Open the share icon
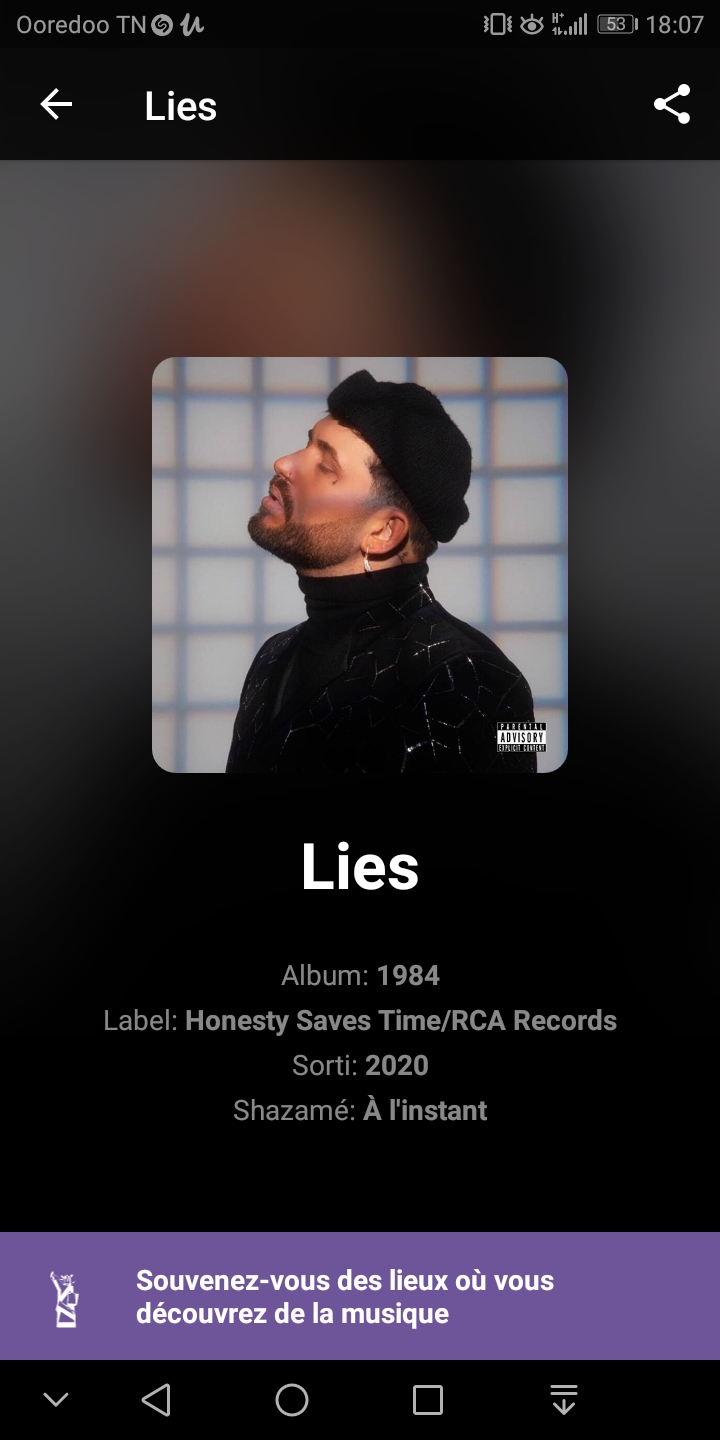This screenshot has height=1440, width=720. tap(672, 104)
